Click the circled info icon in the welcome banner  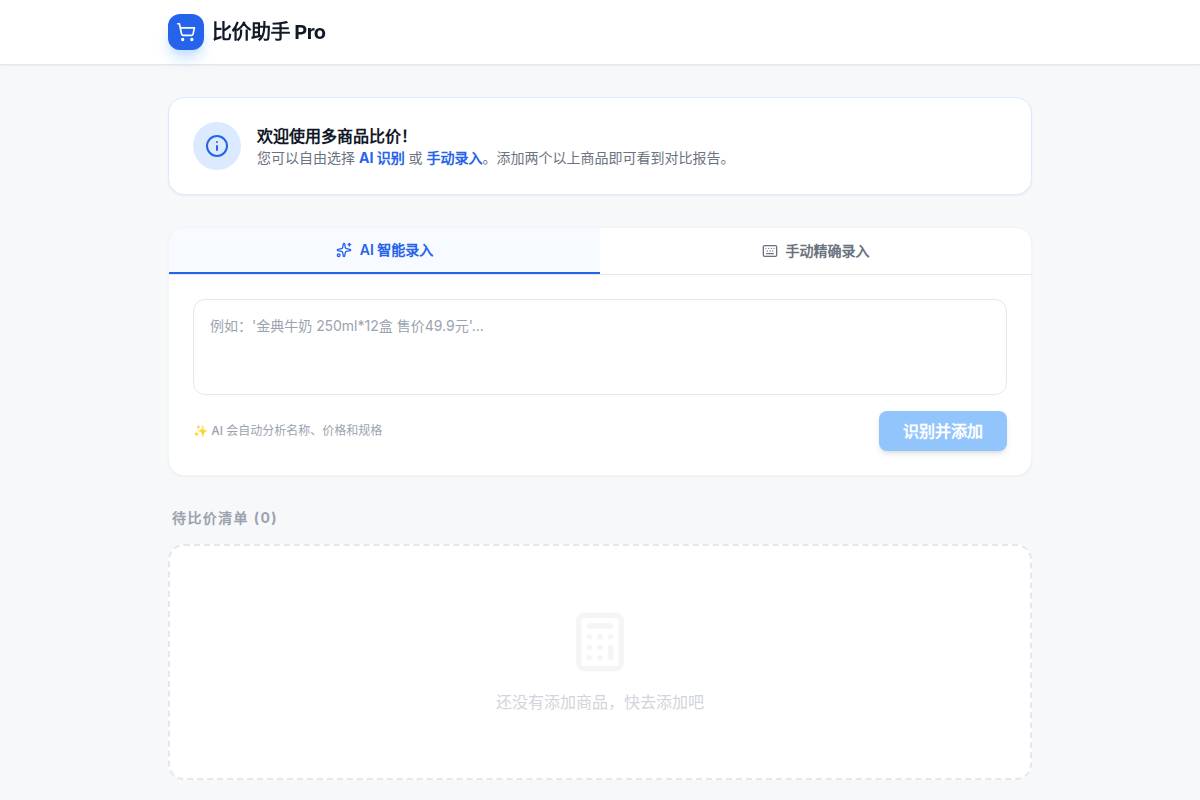coord(217,146)
